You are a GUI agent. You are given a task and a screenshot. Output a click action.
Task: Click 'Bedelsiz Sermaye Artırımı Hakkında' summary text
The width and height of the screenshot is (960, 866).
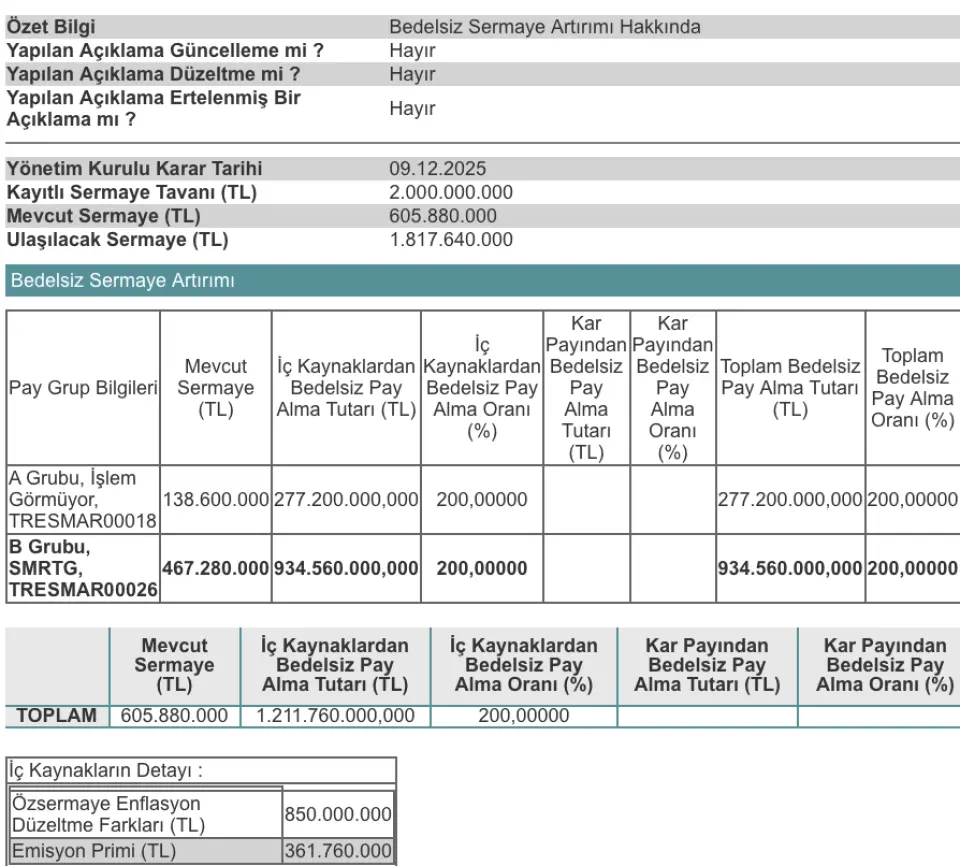point(545,27)
